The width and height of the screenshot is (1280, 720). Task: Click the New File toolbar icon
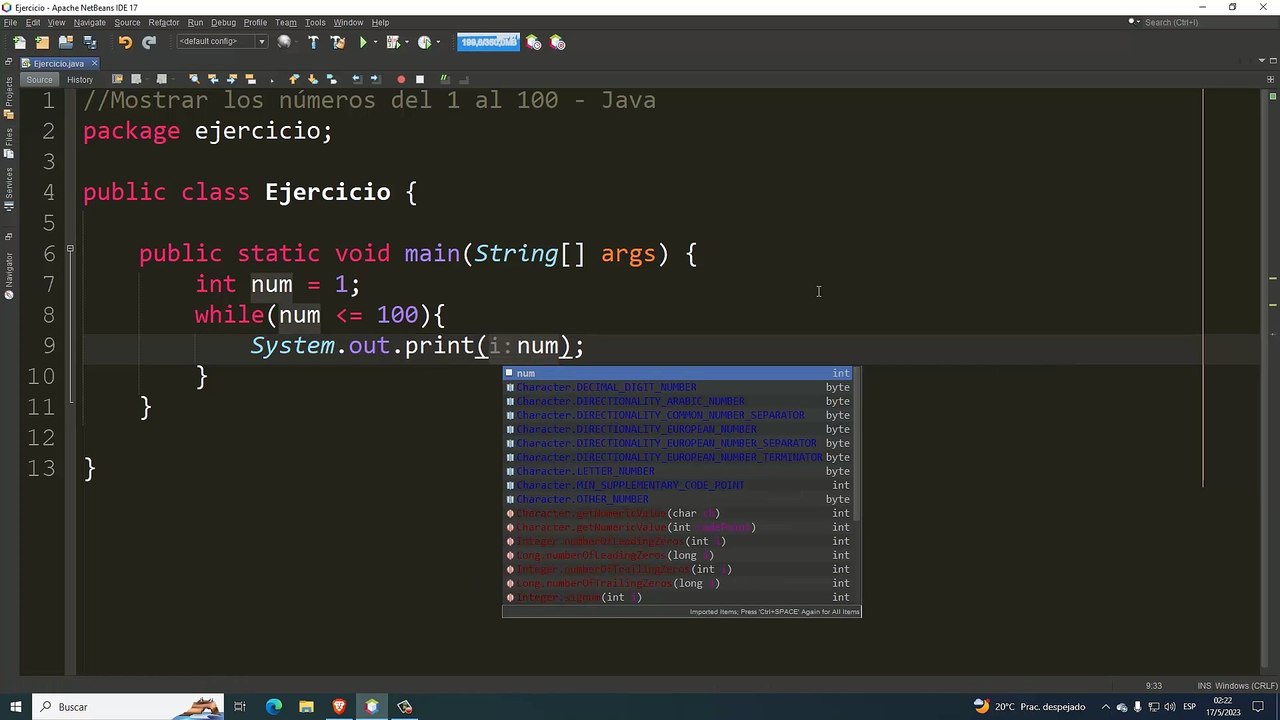click(19, 42)
